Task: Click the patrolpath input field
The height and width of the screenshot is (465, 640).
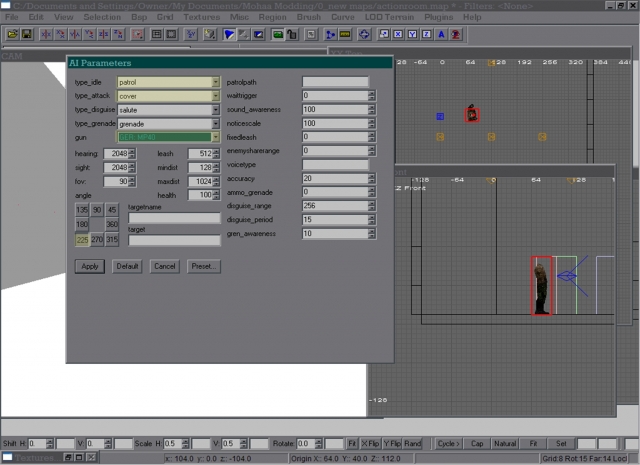Action: tap(335, 82)
